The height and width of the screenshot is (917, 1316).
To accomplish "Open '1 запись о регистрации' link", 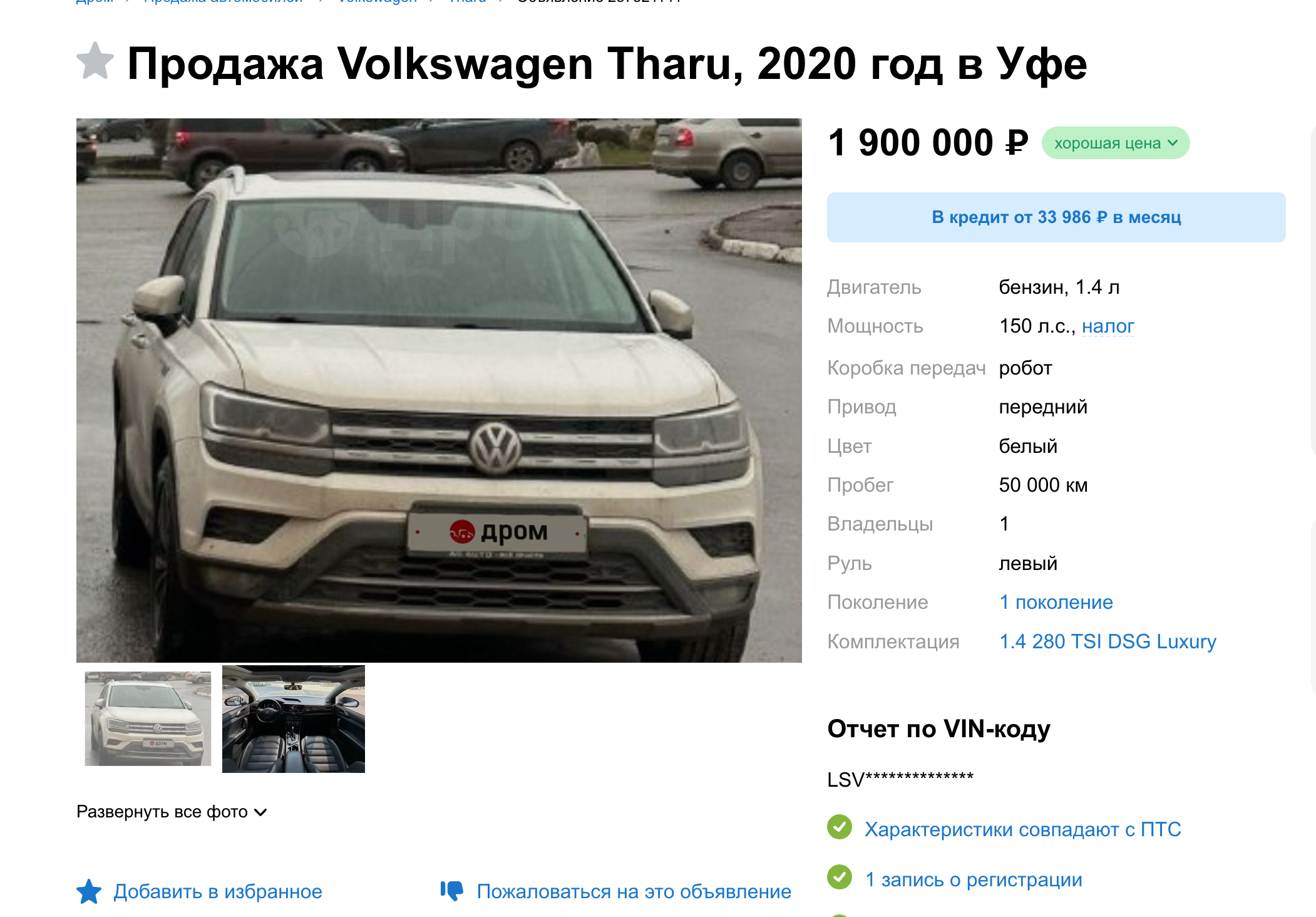I will pos(974,879).
